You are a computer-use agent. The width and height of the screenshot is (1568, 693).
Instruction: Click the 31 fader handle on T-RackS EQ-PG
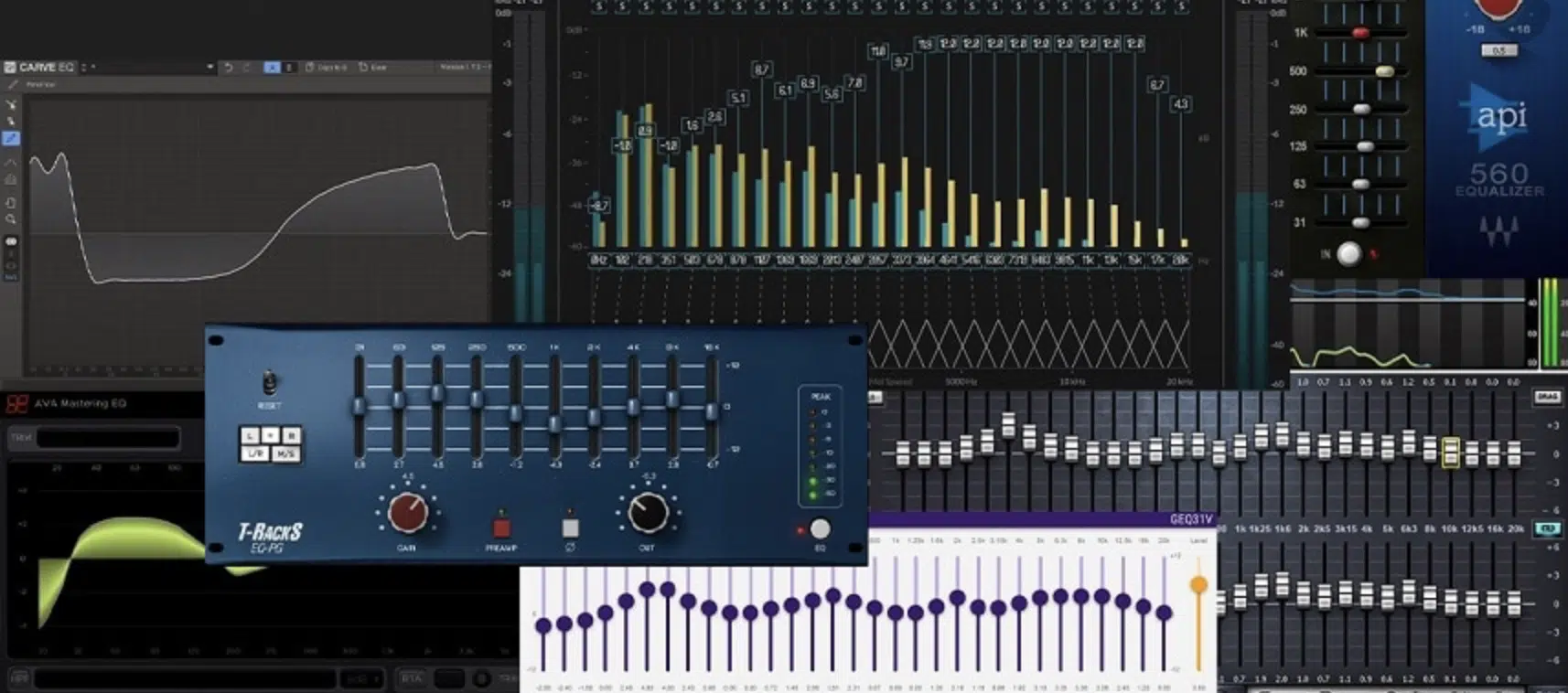360,405
